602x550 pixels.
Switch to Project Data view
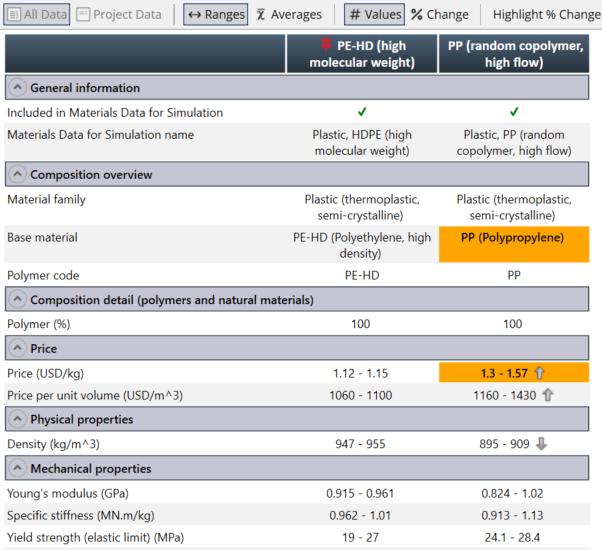coord(119,14)
